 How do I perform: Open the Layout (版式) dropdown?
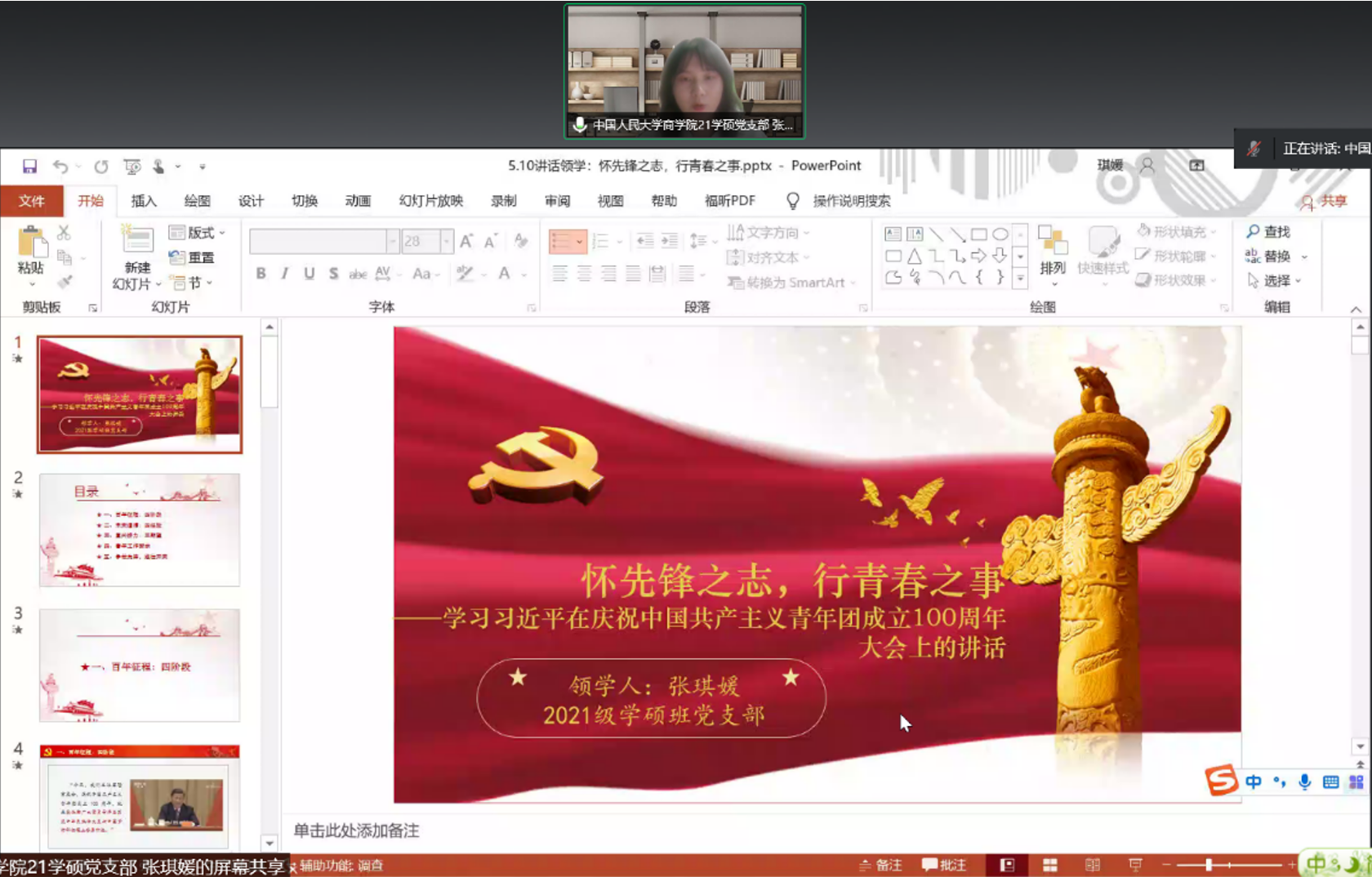point(197,233)
